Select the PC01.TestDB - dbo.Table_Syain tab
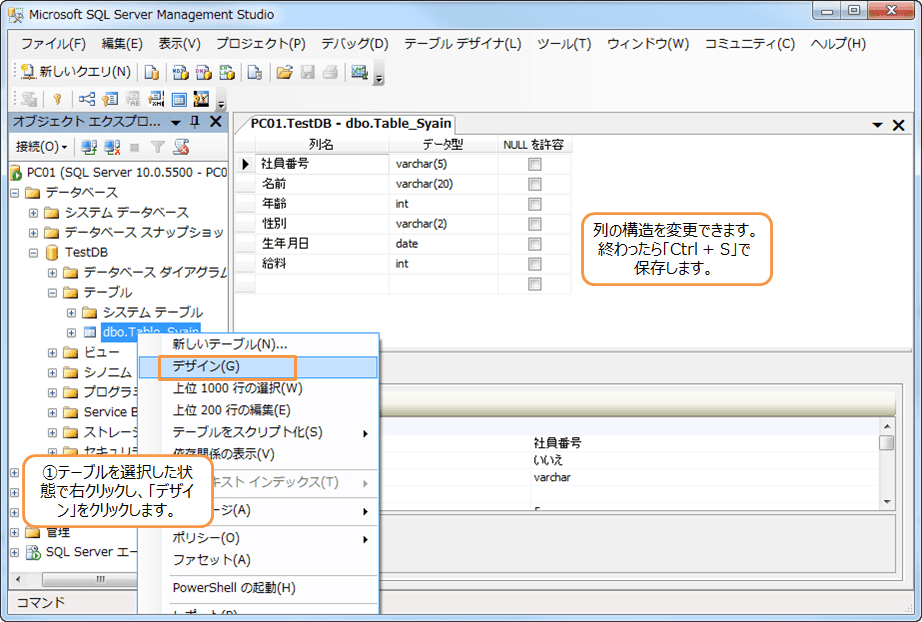 click(x=350, y=123)
